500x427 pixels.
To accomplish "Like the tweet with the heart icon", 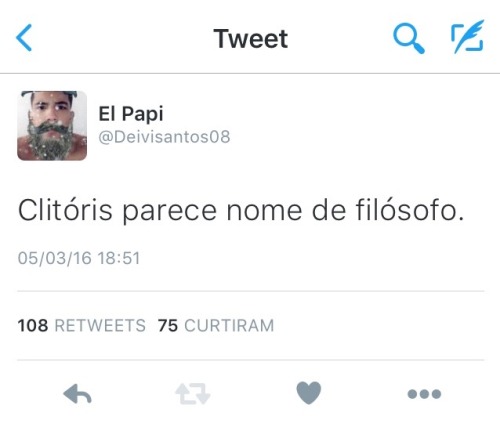I will pos(309,393).
